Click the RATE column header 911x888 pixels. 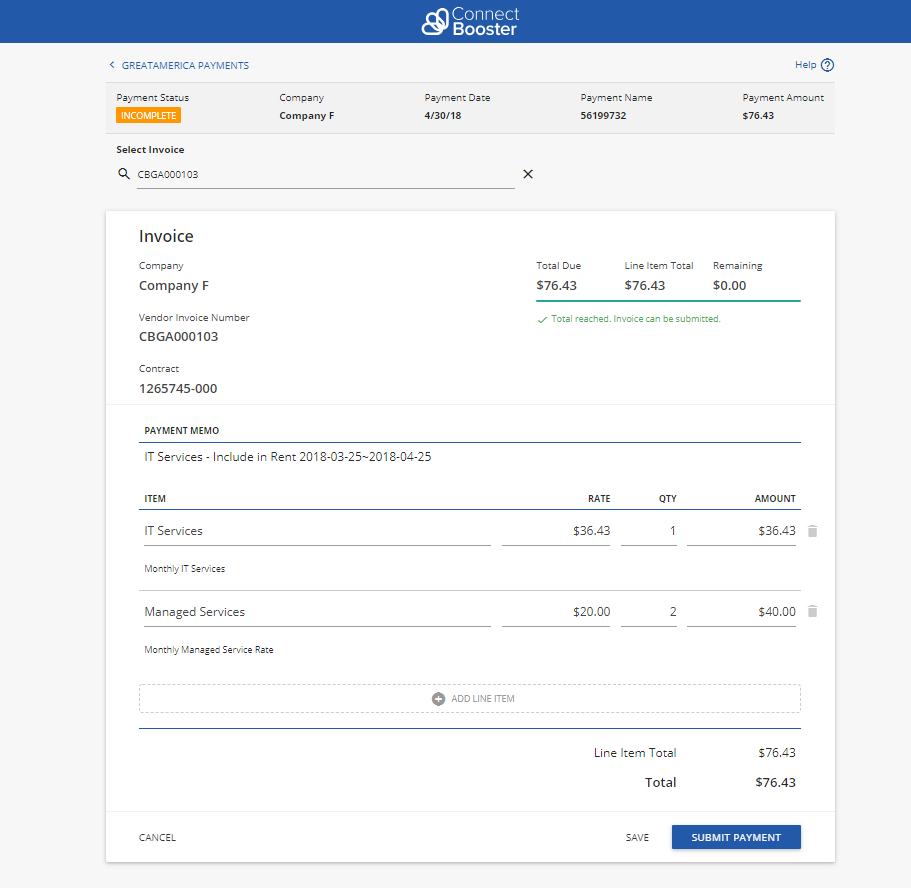tap(599, 499)
